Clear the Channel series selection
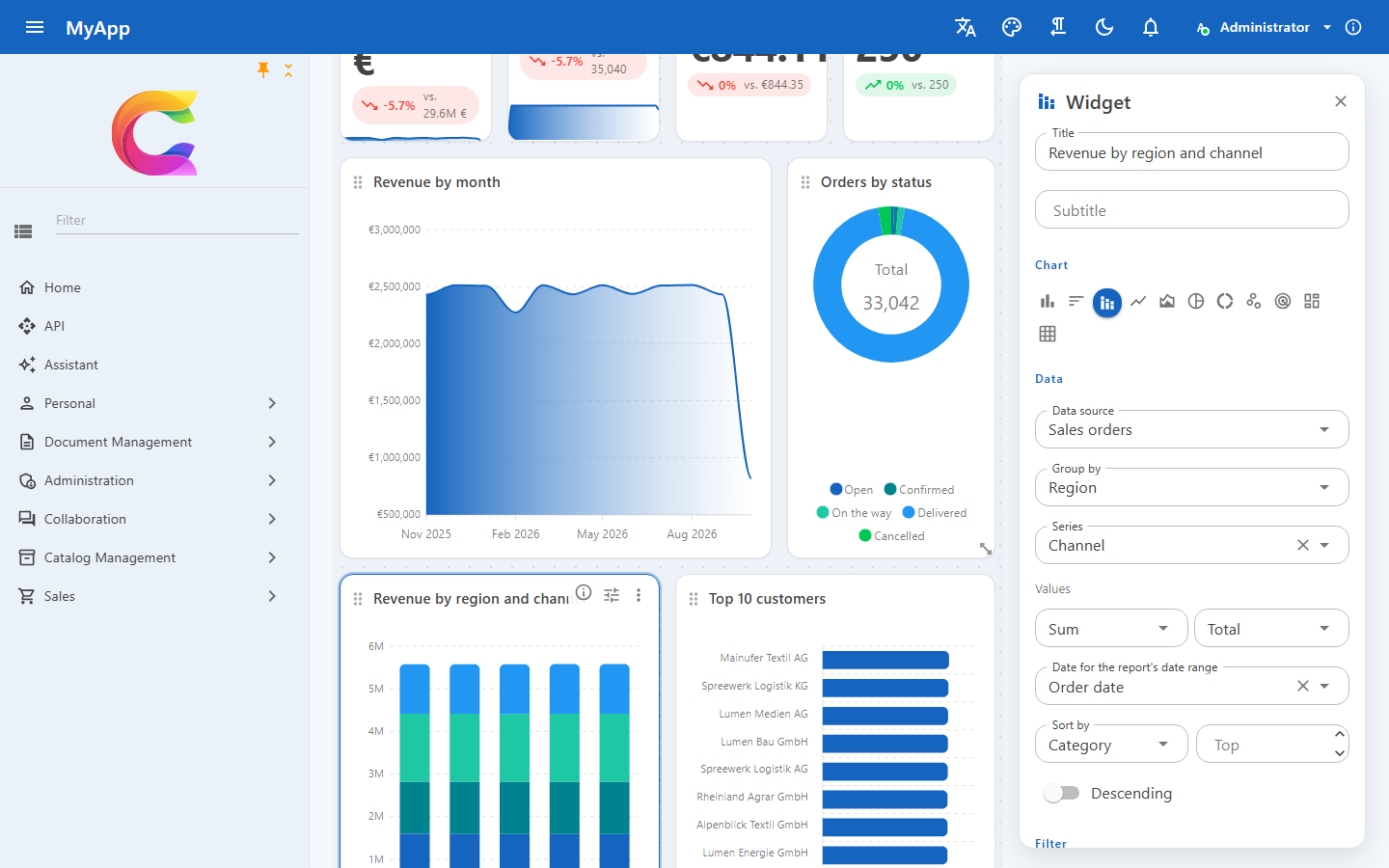The image size is (1389, 868). click(1303, 545)
